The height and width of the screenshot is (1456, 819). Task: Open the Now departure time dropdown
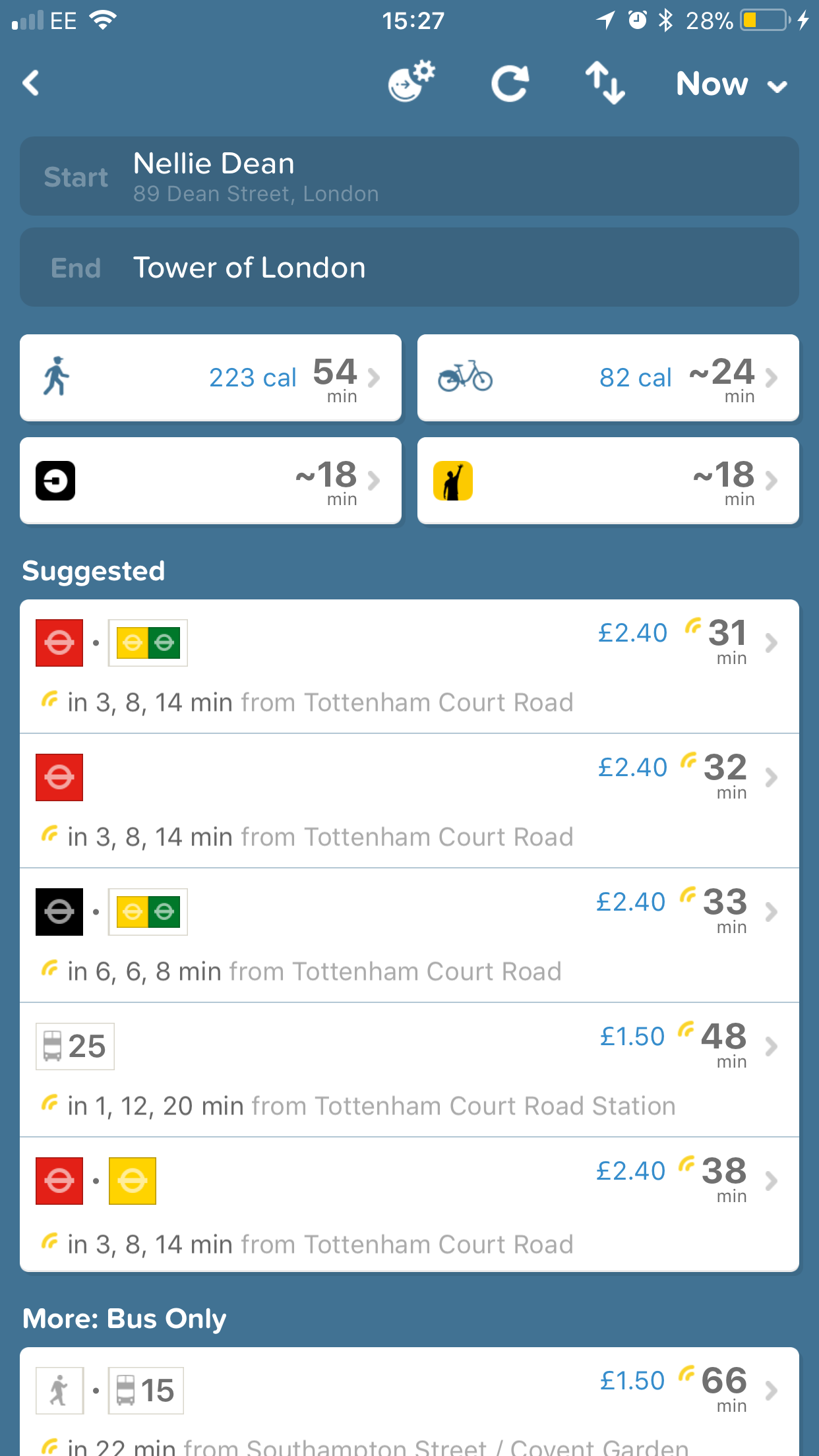[x=731, y=84]
